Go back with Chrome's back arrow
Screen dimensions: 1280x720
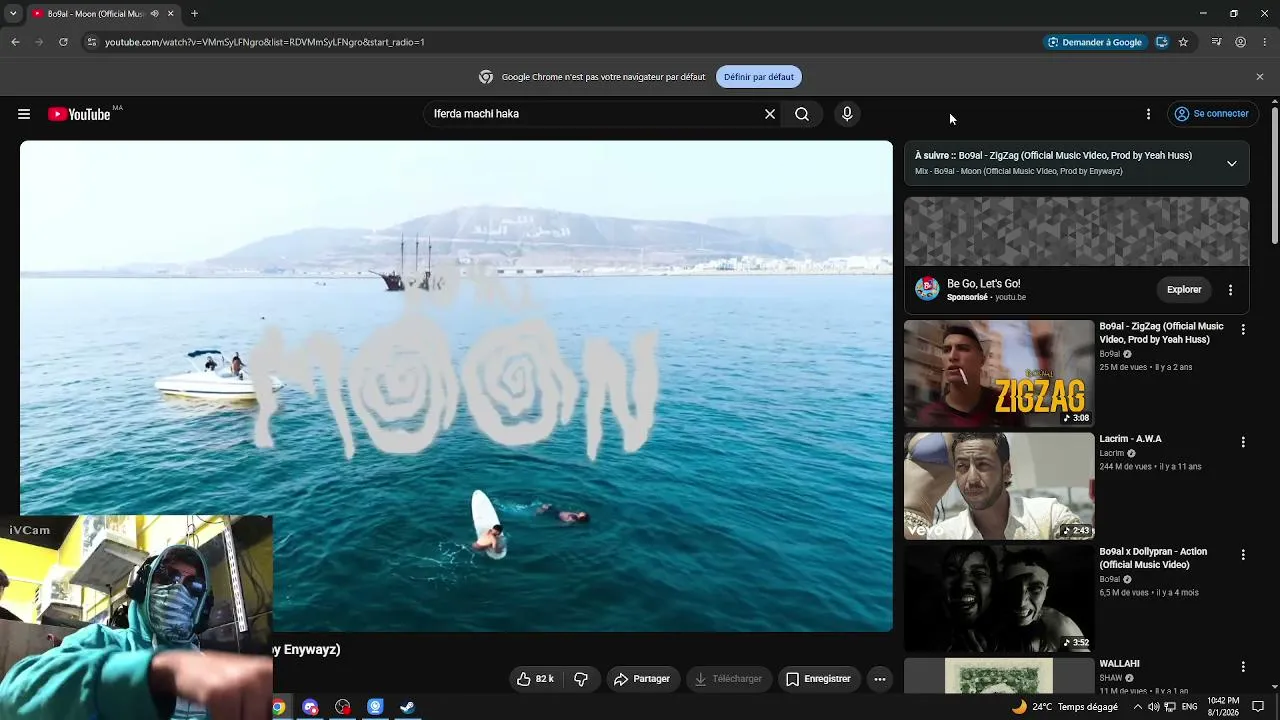pos(15,42)
